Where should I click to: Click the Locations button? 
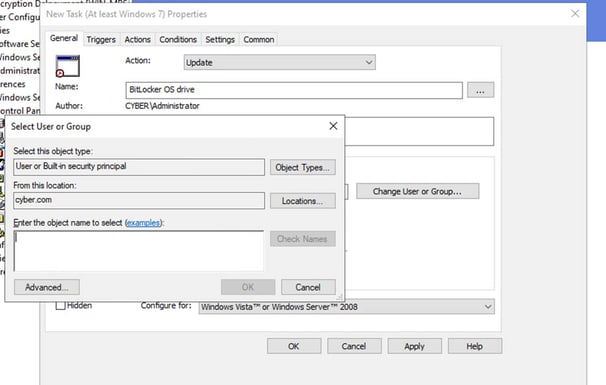(303, 201)
